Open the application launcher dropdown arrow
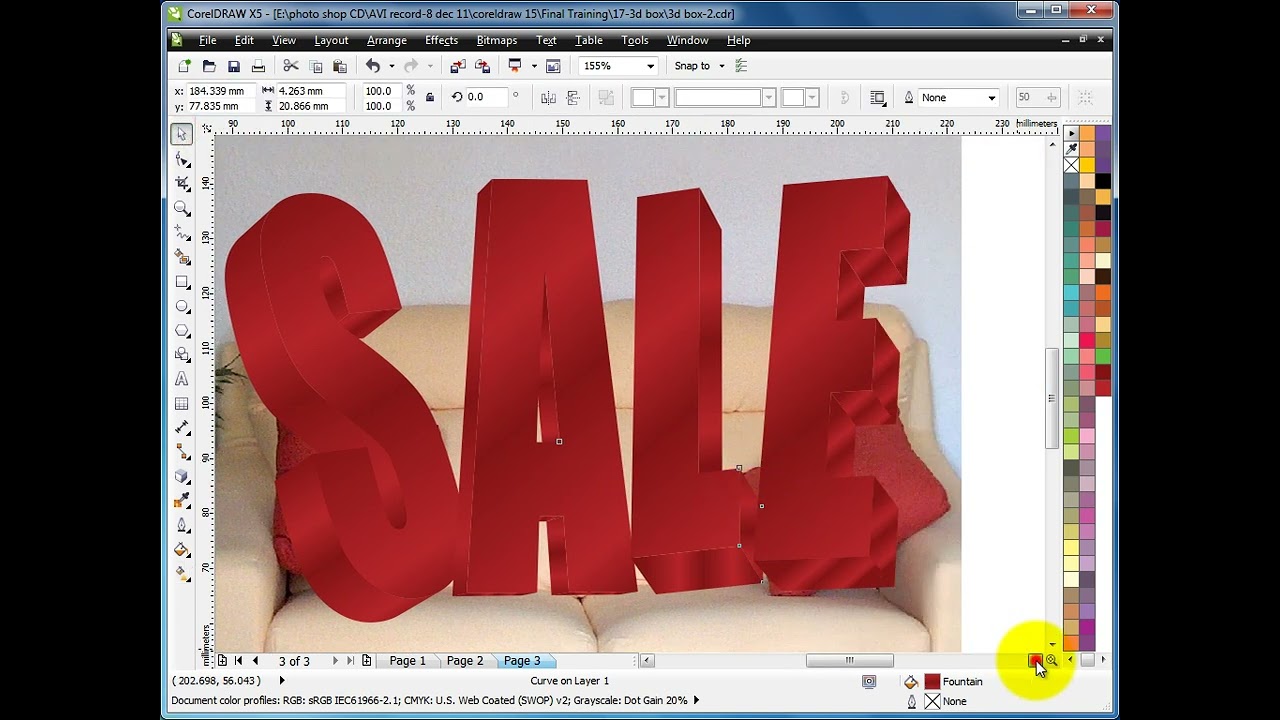The height and width of the screenshot is (720, 1280). tap(534, 66)
